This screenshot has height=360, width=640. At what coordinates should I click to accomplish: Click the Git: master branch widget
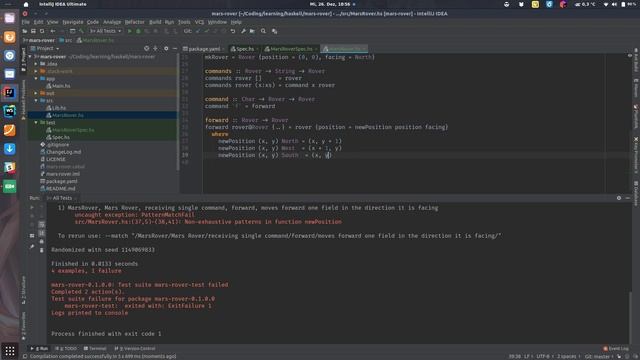(x=599, y=356)
